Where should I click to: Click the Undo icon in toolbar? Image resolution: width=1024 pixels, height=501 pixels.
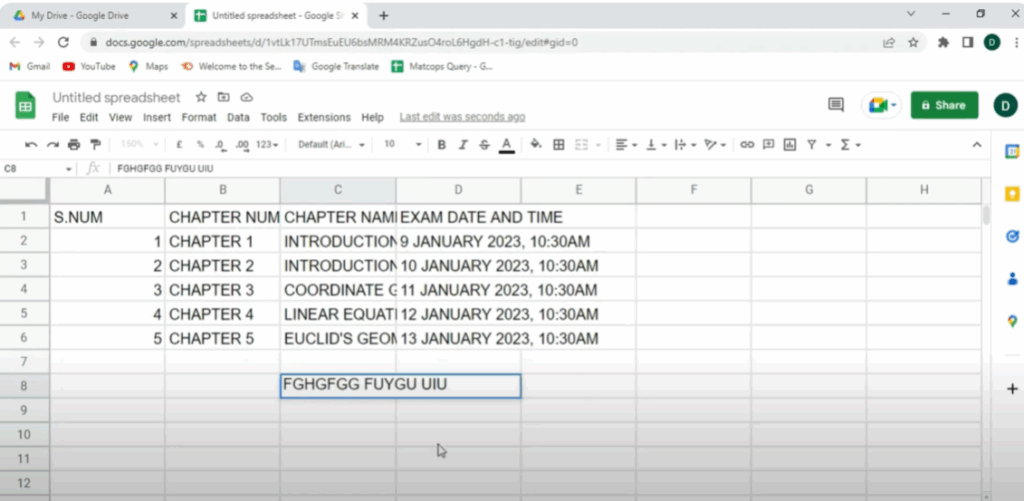[x=32, y=145]
